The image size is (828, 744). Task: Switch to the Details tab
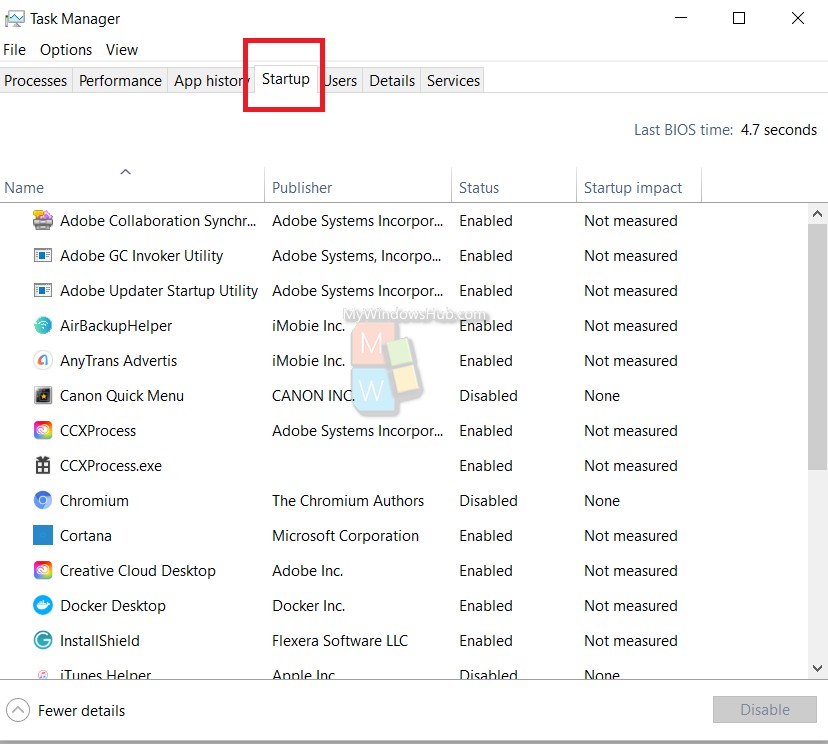pyautogui.click(x=392, y=80)
